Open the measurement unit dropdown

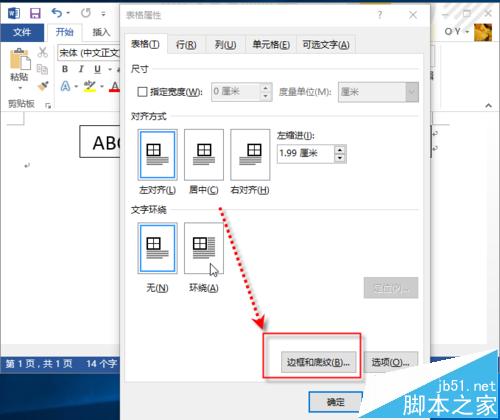click(x=412, y=92)
